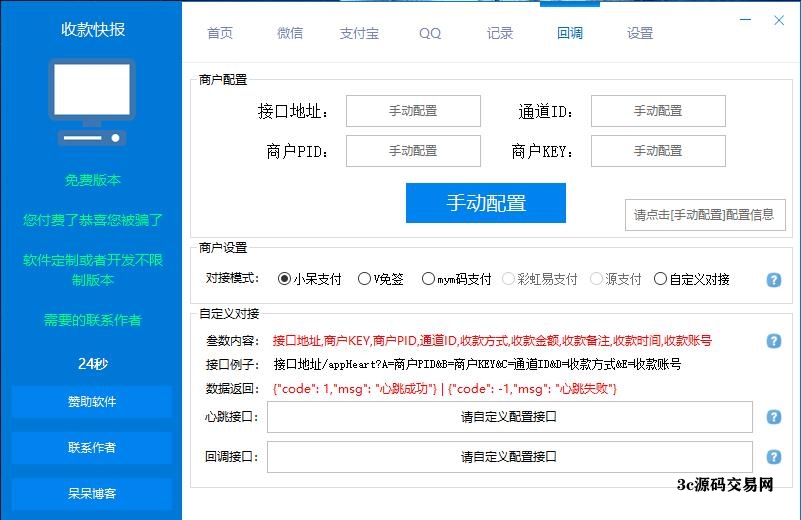Screen dimensions: 801x520
Task: Click the 您付费了恭喜您被骗了 text
Action: point(92,220)
